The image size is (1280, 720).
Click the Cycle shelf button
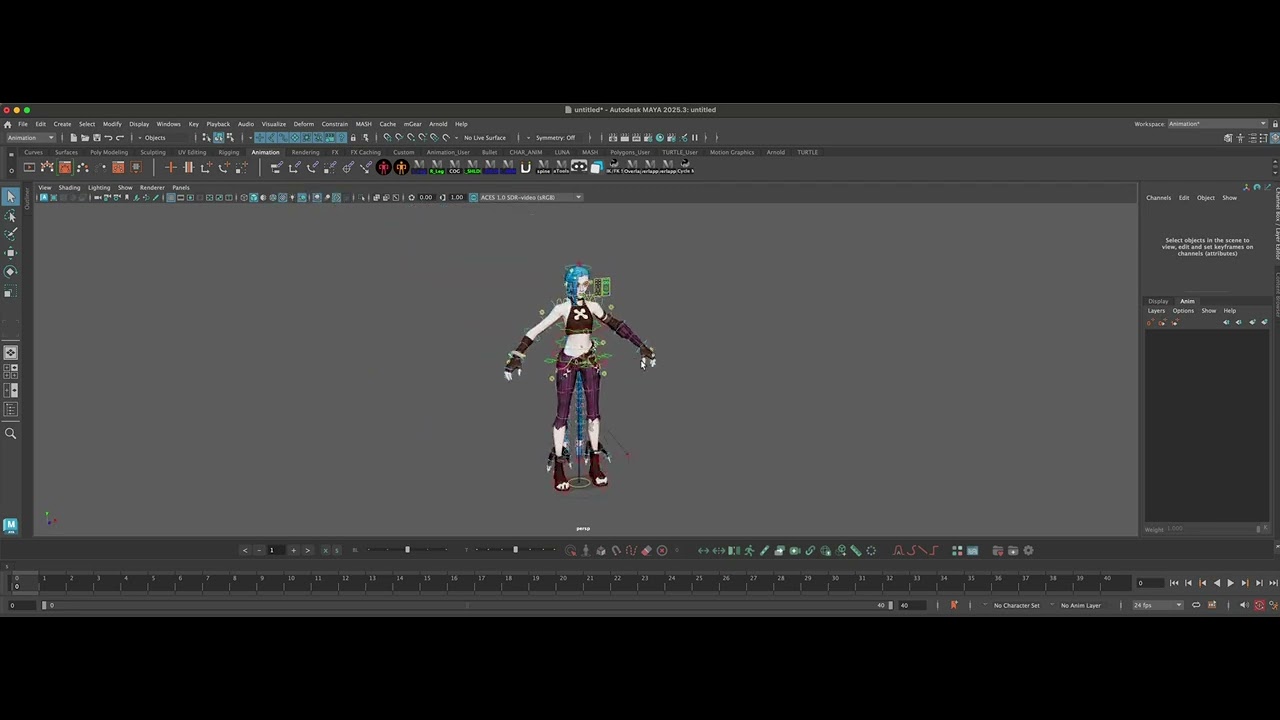coord(685,168)
